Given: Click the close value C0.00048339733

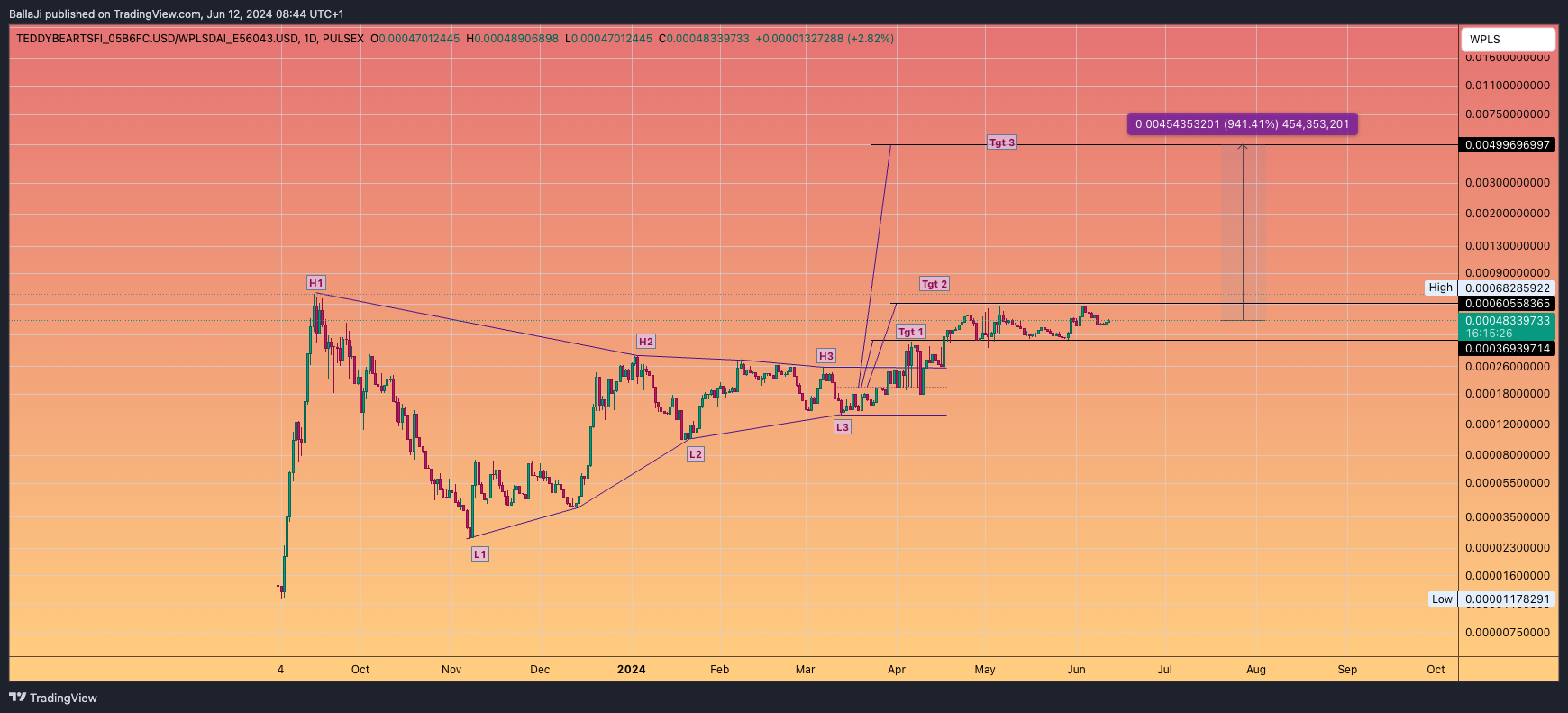Looking at the screenshot, I should click(704, 39).
